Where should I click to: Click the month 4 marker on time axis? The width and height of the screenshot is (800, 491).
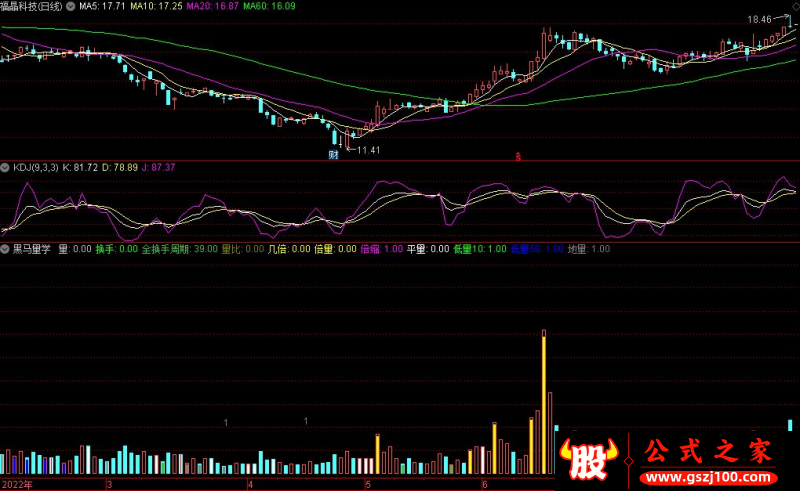click(251, 484)
